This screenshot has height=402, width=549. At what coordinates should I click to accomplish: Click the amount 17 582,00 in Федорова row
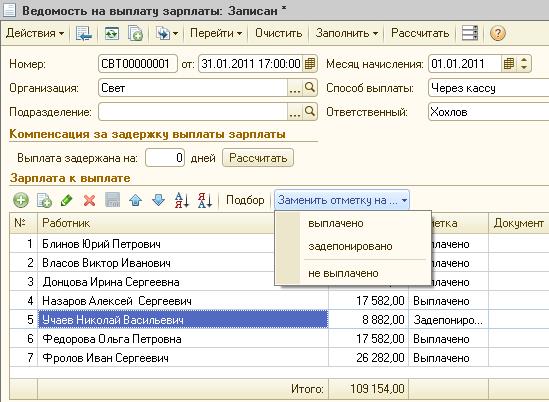368,339
